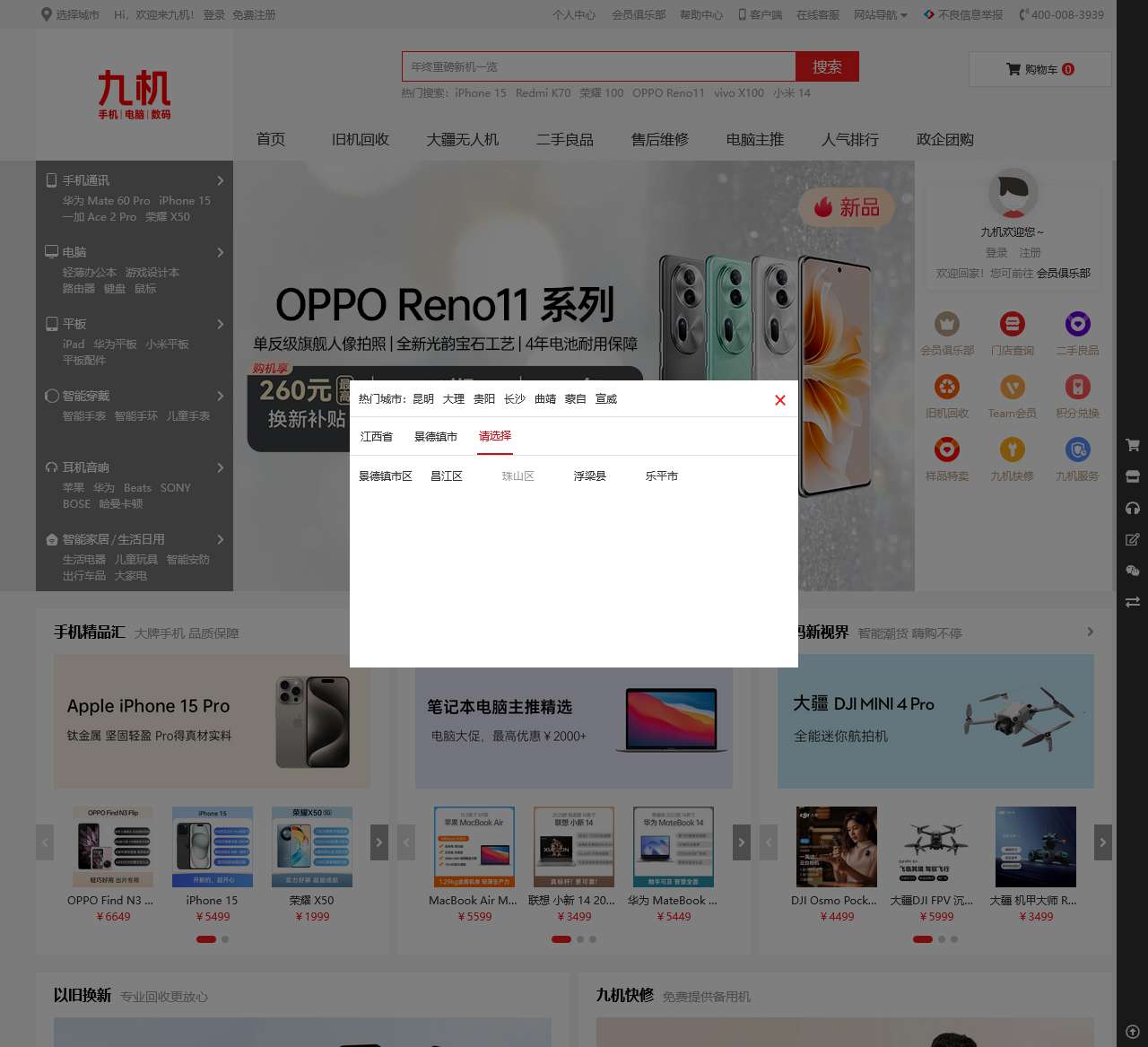Expand the 平板 category arrow
The width and height of the screenshot is (1148, 1047).
[221, 324]
